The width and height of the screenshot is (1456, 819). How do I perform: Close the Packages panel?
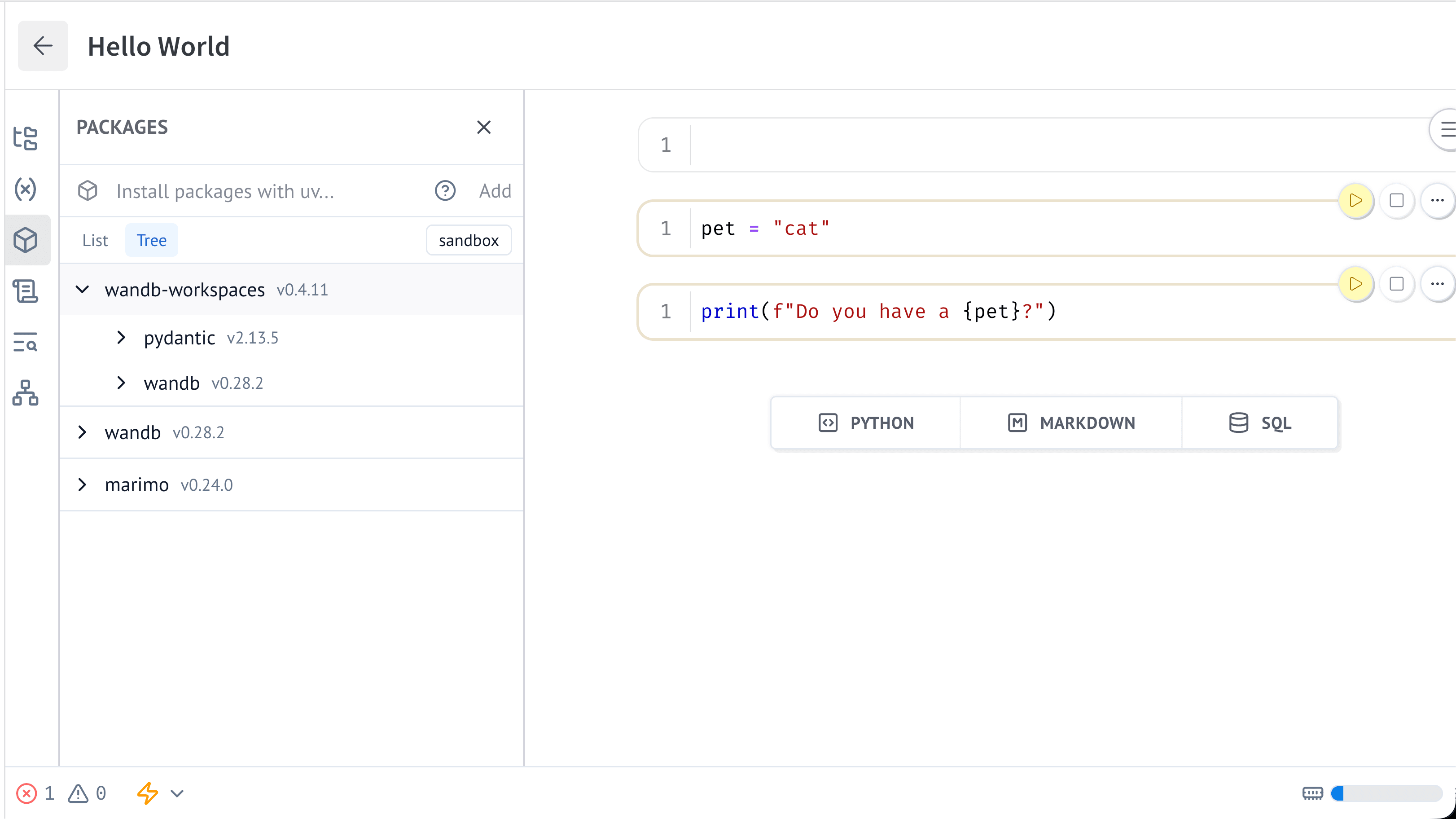point(484,127)
